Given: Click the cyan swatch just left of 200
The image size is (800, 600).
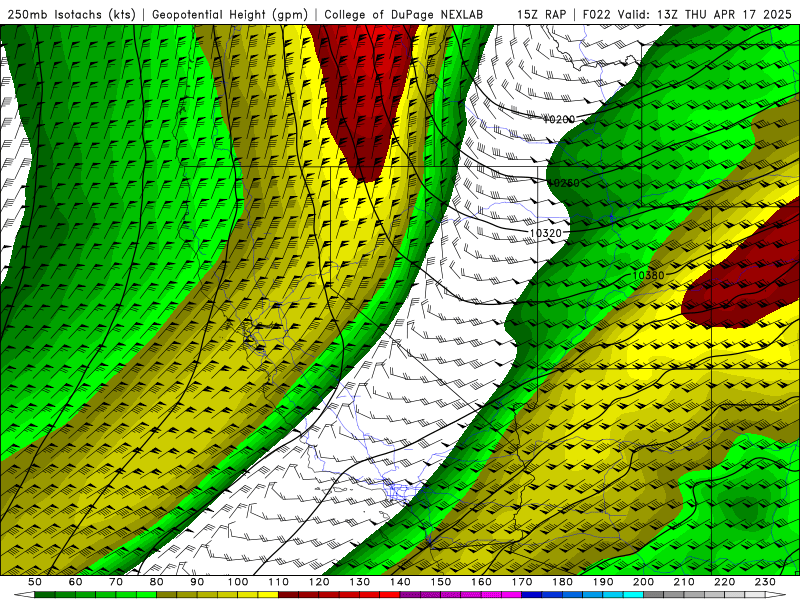Looking at the screenshot, I should click(x=633, y=595).
